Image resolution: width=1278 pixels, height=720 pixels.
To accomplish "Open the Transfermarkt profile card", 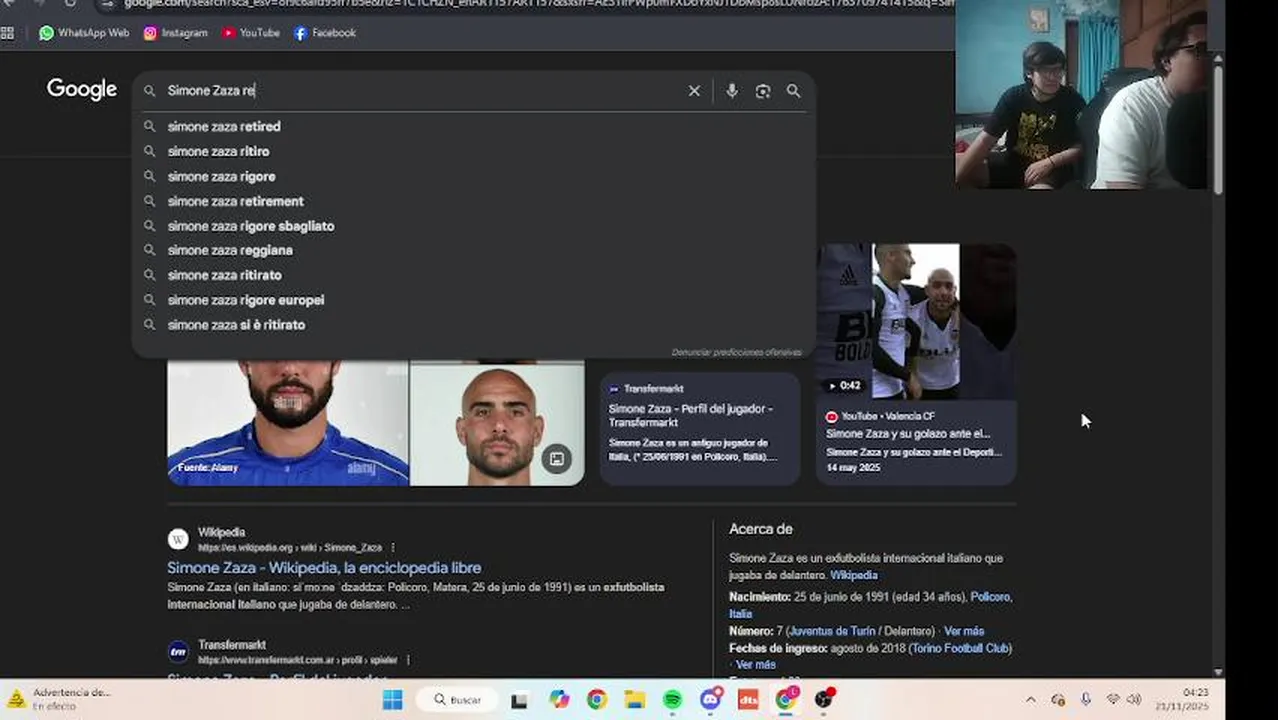I will click(700, 428).
